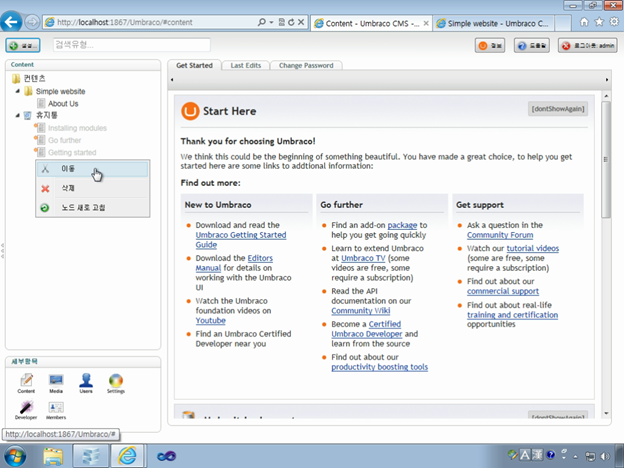This screenshot has width=624, height=468.
Task: Open the address bar search dropdown arrow
Action: click(271, 22)
